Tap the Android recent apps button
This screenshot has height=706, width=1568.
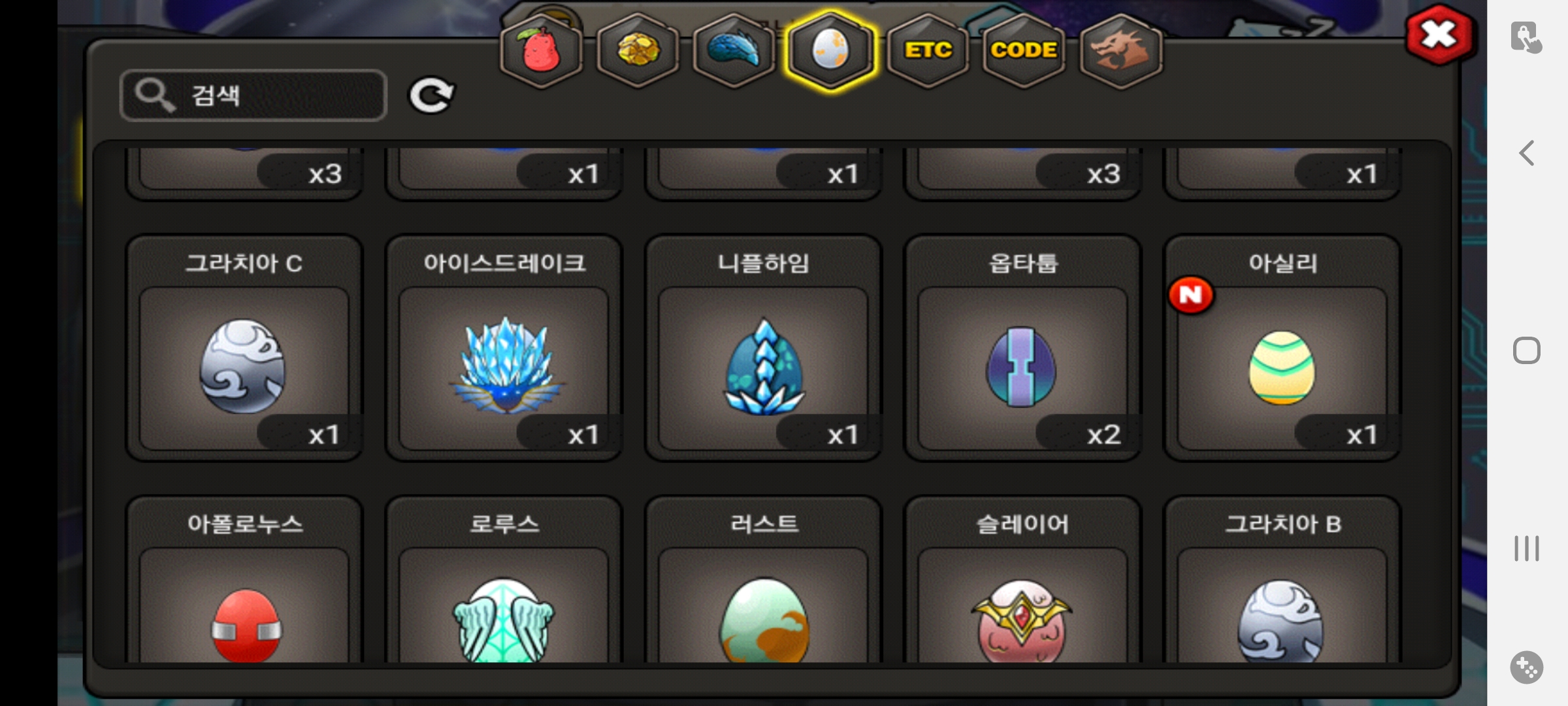click(1526, 548)
